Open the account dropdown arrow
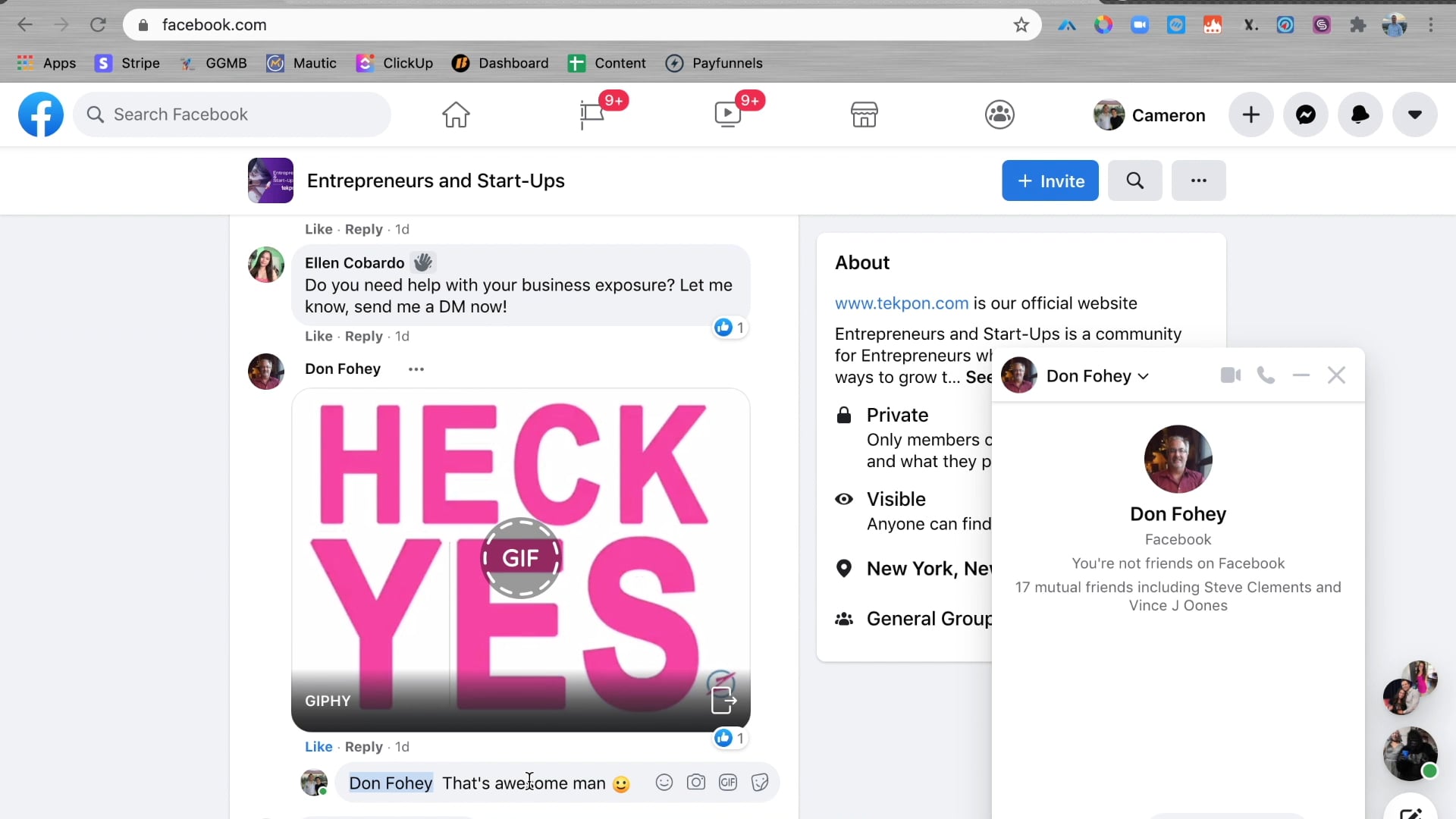Viewport: 1456px width, 819px height. click(1415, 115)
